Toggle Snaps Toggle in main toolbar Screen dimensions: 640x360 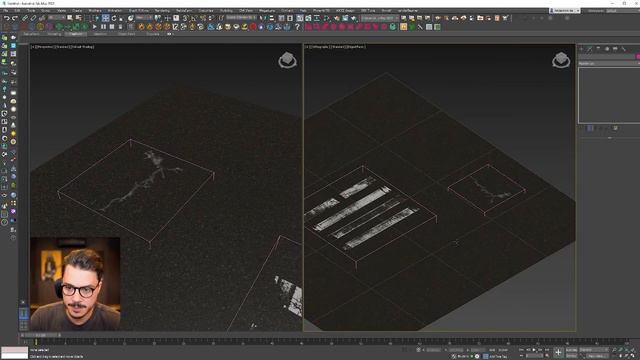click(184, 18)
